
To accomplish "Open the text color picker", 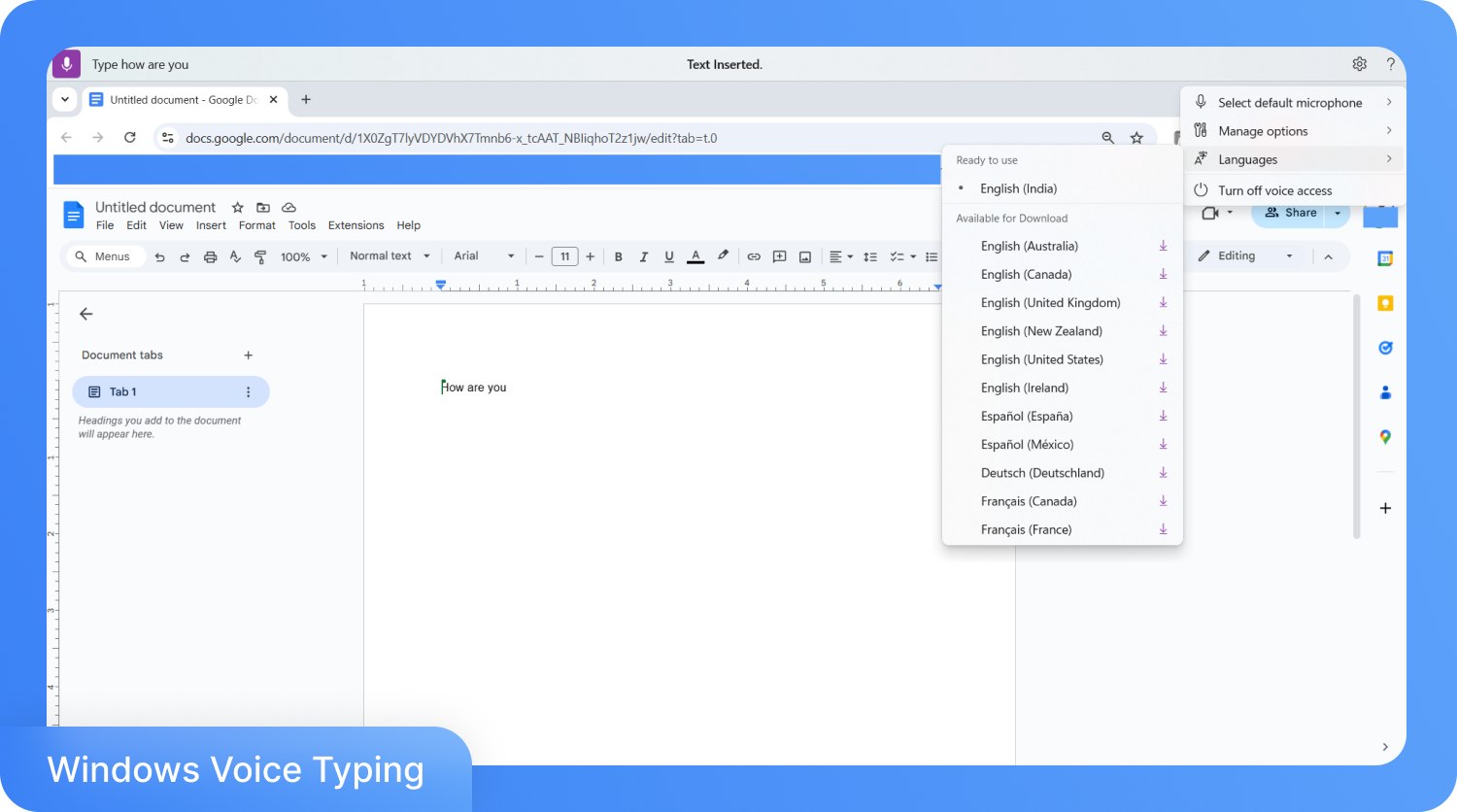I will (695, 255).
